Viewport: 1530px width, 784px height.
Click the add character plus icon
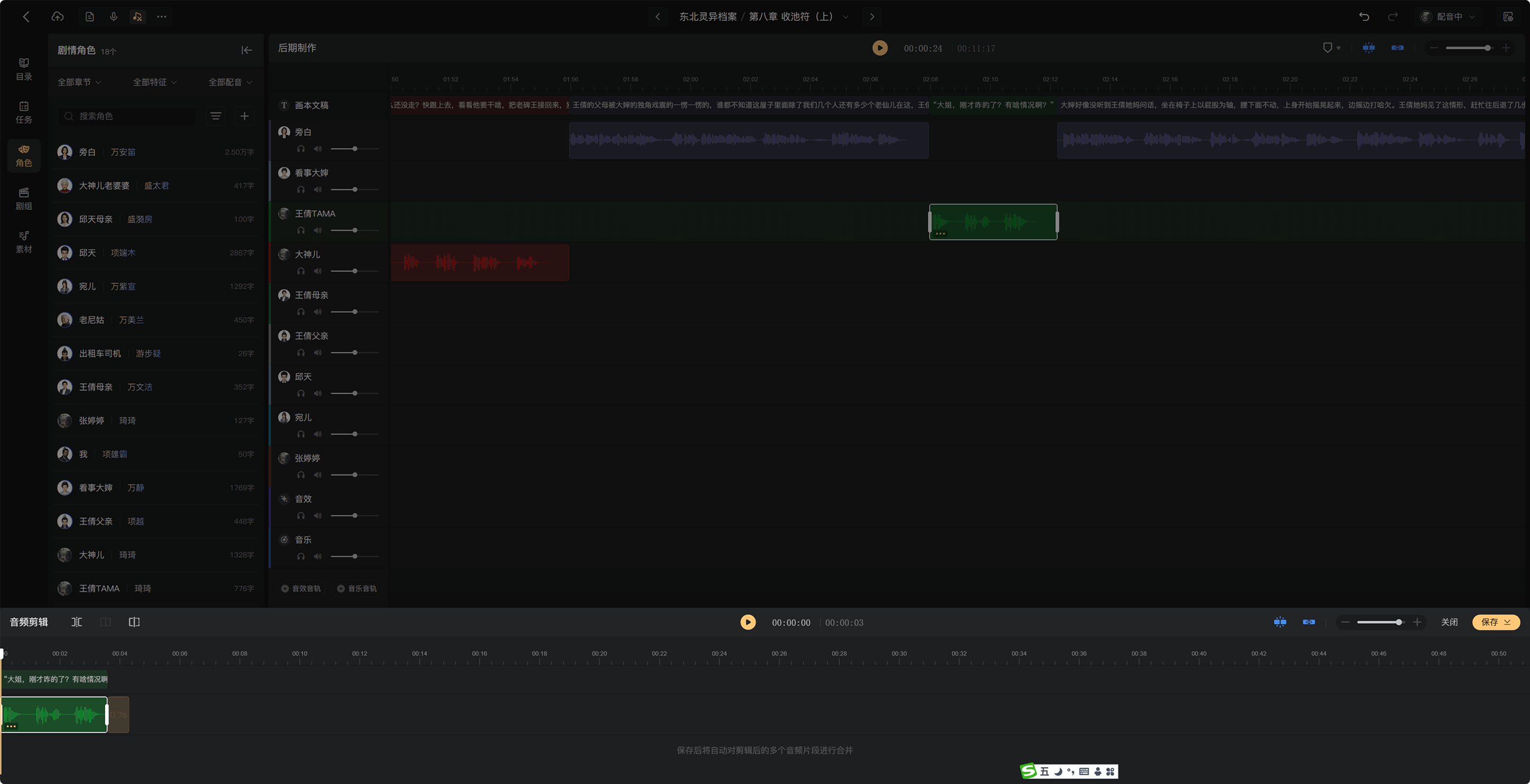(x=244, y=116)
